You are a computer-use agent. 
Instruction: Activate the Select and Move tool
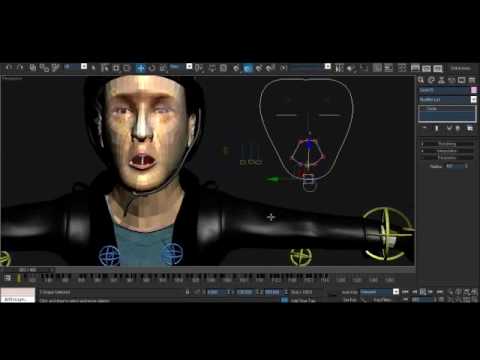(x=140, y=68)
